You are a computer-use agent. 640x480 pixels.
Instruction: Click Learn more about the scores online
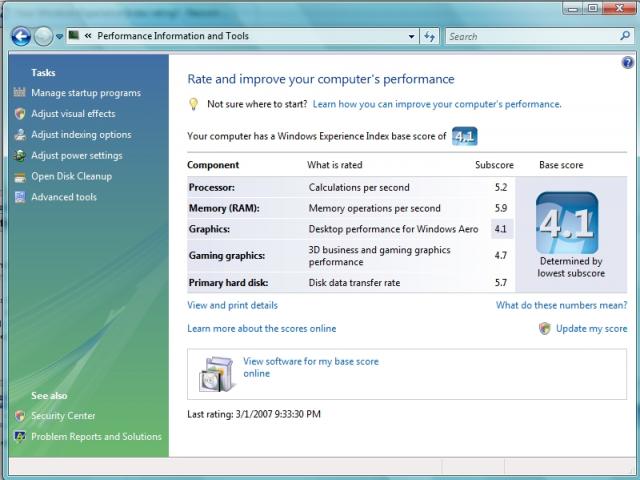click(x=262, y=329)
